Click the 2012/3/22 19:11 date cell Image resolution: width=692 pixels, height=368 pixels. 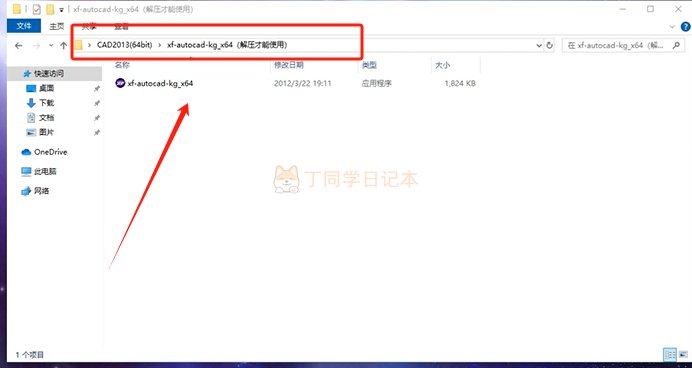click(302, 83)
